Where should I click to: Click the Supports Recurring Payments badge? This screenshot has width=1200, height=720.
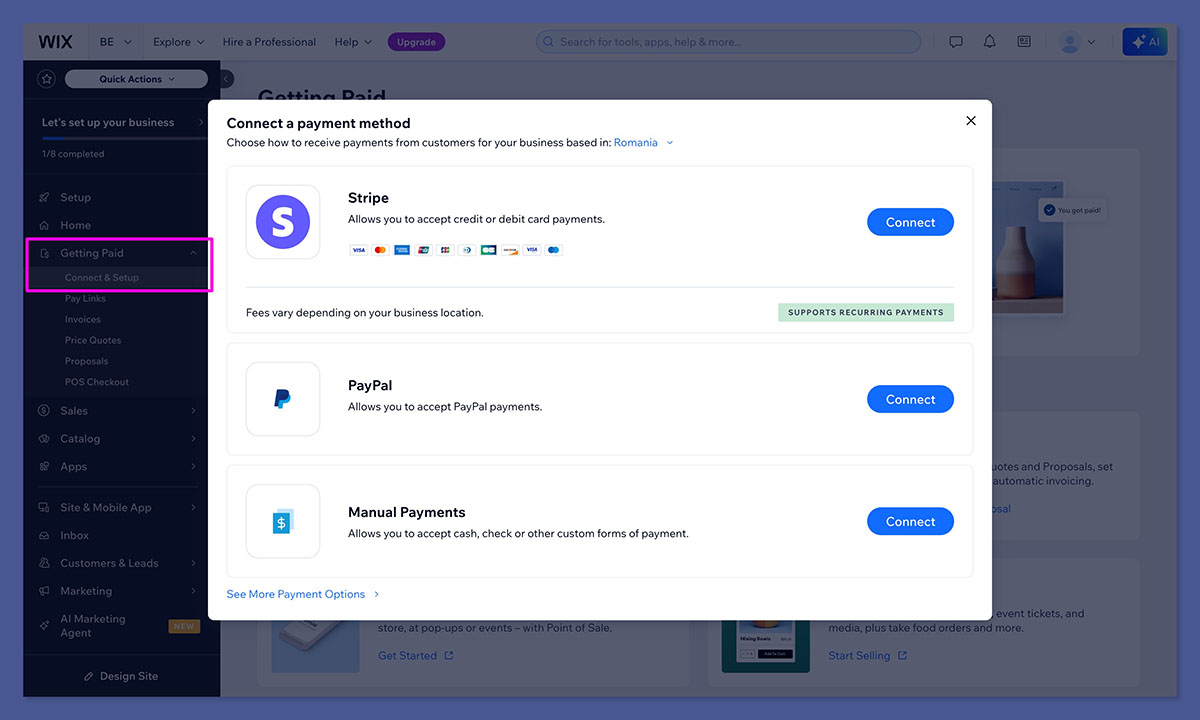click(866, 313)
